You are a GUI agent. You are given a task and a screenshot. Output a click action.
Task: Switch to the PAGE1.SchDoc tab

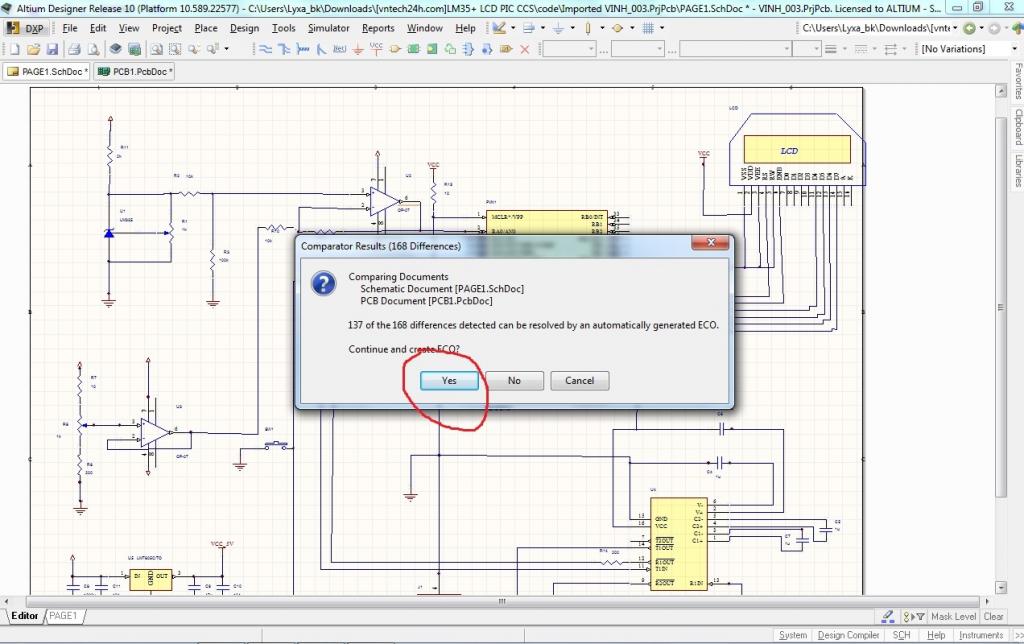tap(47, 71)
